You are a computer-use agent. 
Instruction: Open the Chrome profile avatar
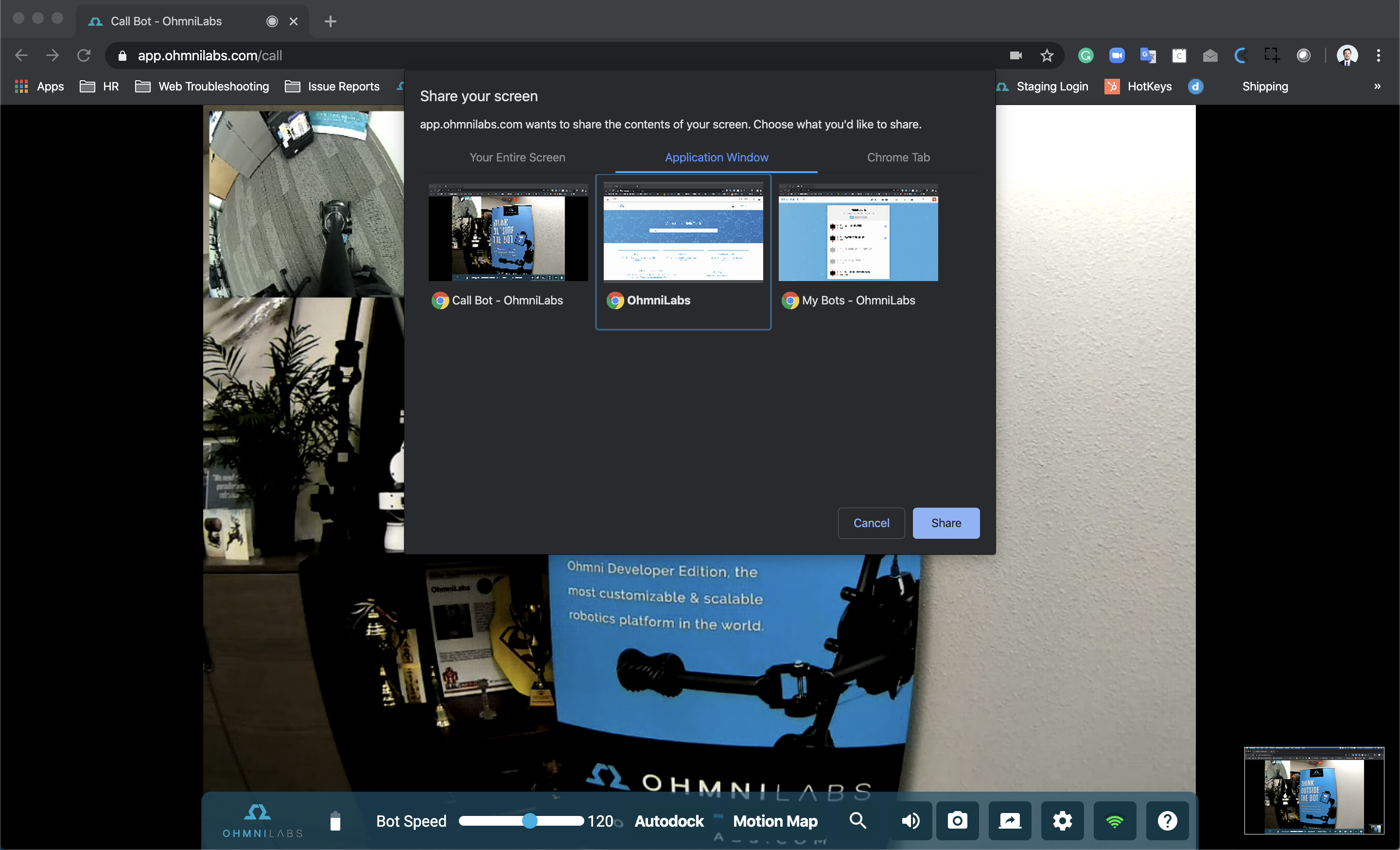point(1347,55)
